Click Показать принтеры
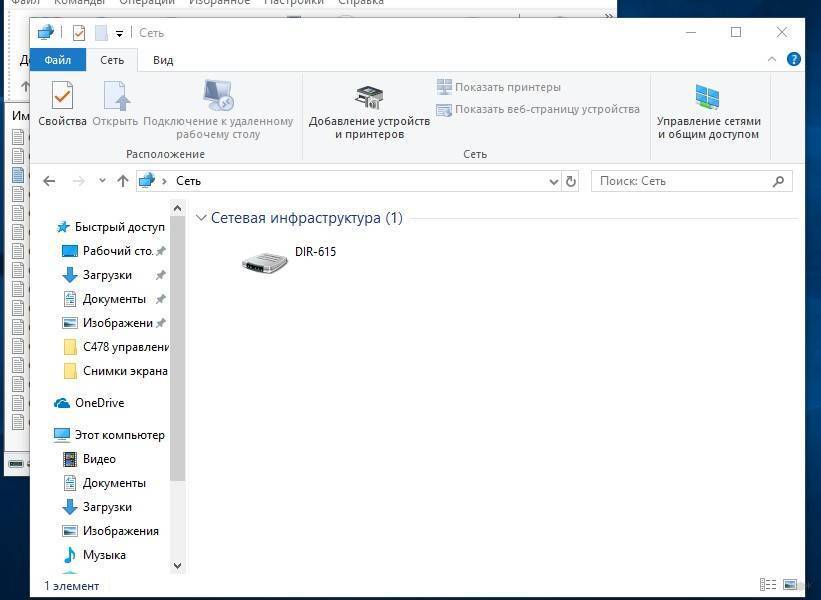Viewport: 821px width, 600px height. pos(498,87)
